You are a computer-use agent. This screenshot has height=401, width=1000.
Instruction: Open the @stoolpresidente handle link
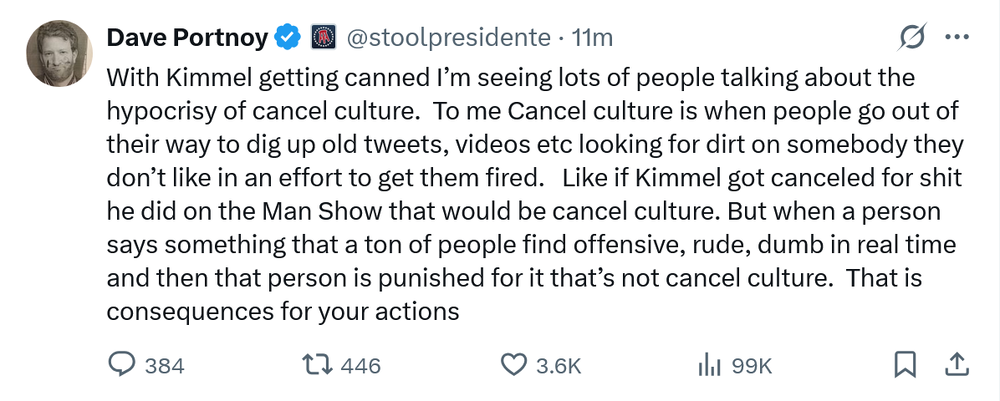(x=448, y=38)
